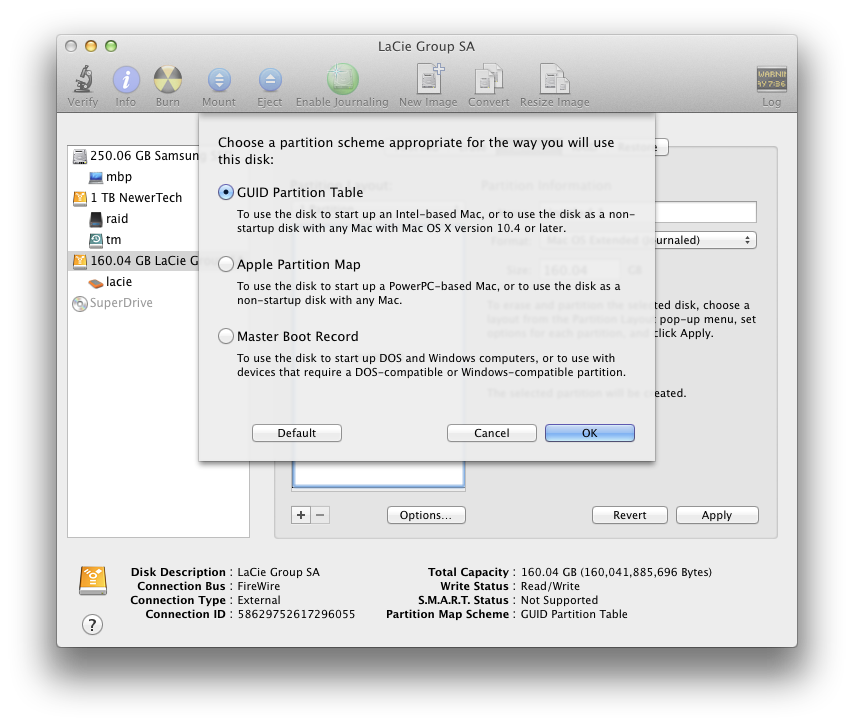
Task: Select the lacie volume in sidebar
Action: point(110,282)
